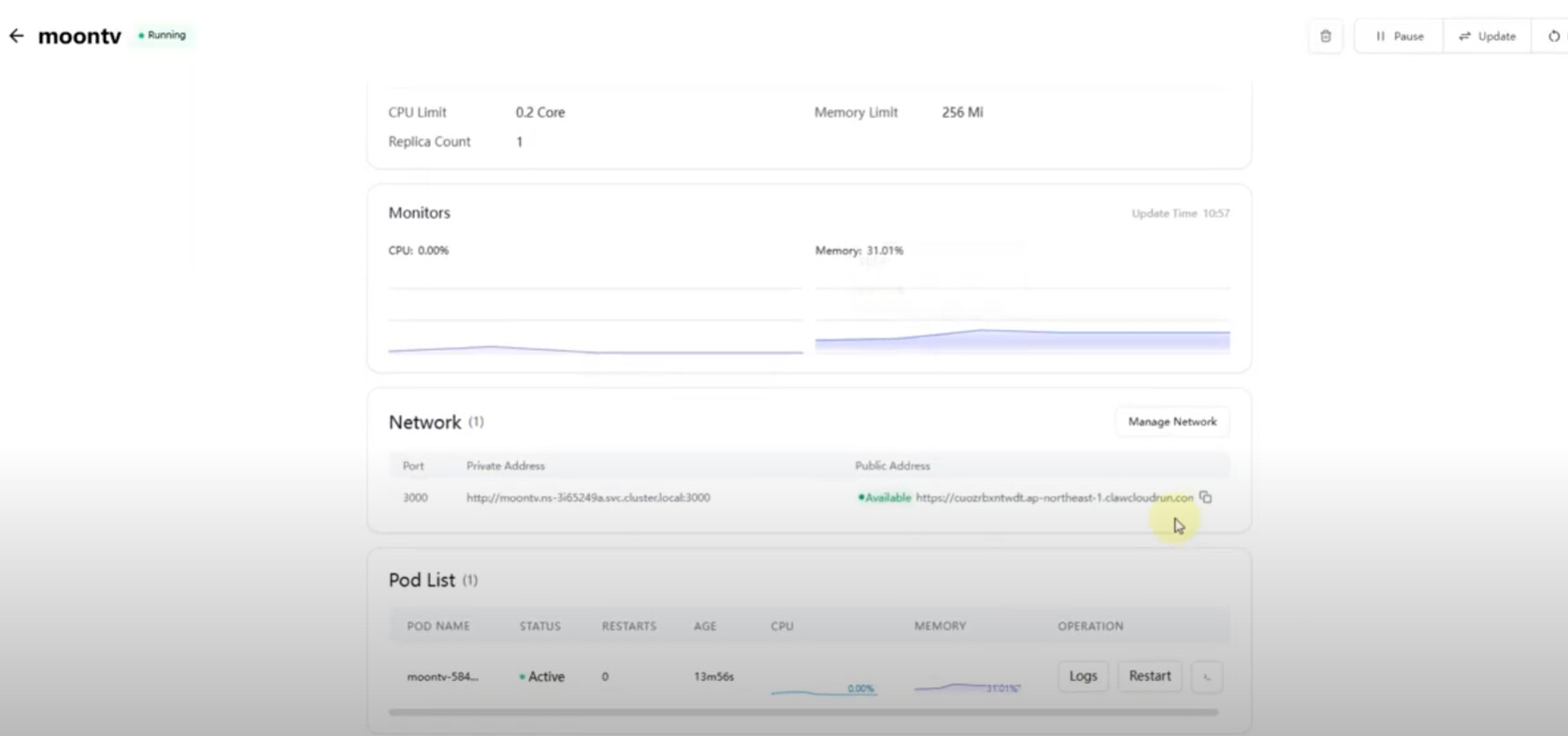This screenshot has height=736, width=1568.
Task: Click the Pod List heading
Action: pyautogui.click(x=423, y=580)
